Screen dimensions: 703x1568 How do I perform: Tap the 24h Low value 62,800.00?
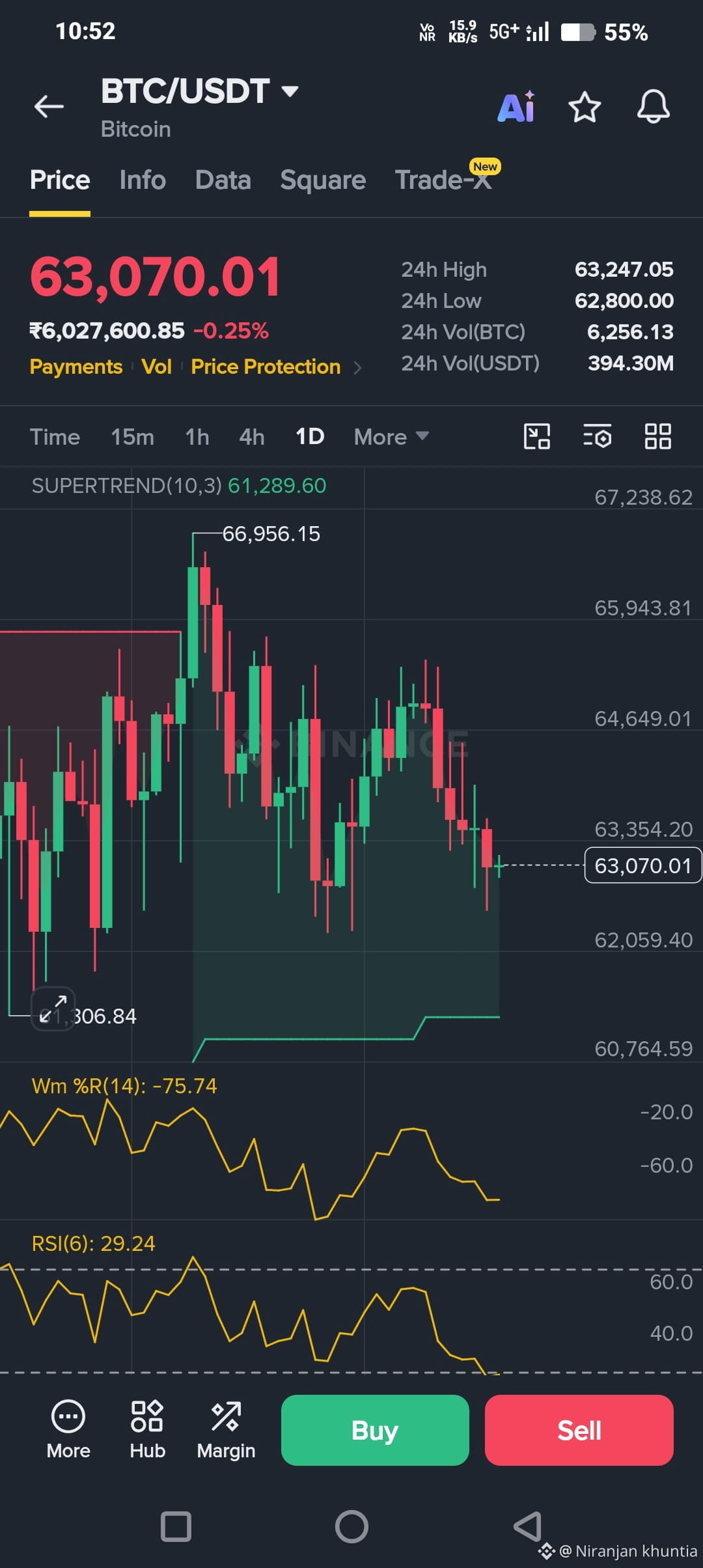click(x=624, y=301)
